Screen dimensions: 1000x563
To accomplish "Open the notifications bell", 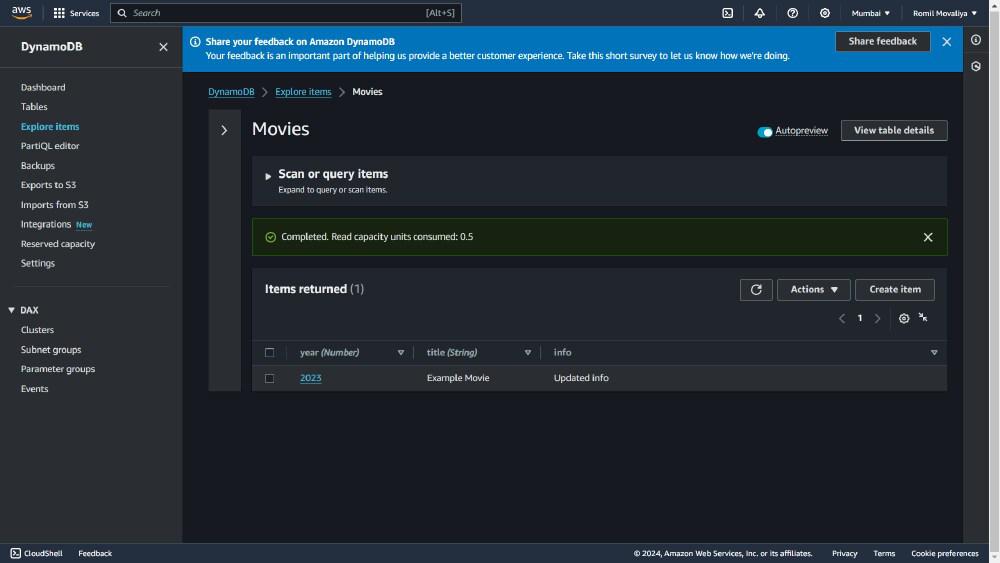I will (760, 13).
